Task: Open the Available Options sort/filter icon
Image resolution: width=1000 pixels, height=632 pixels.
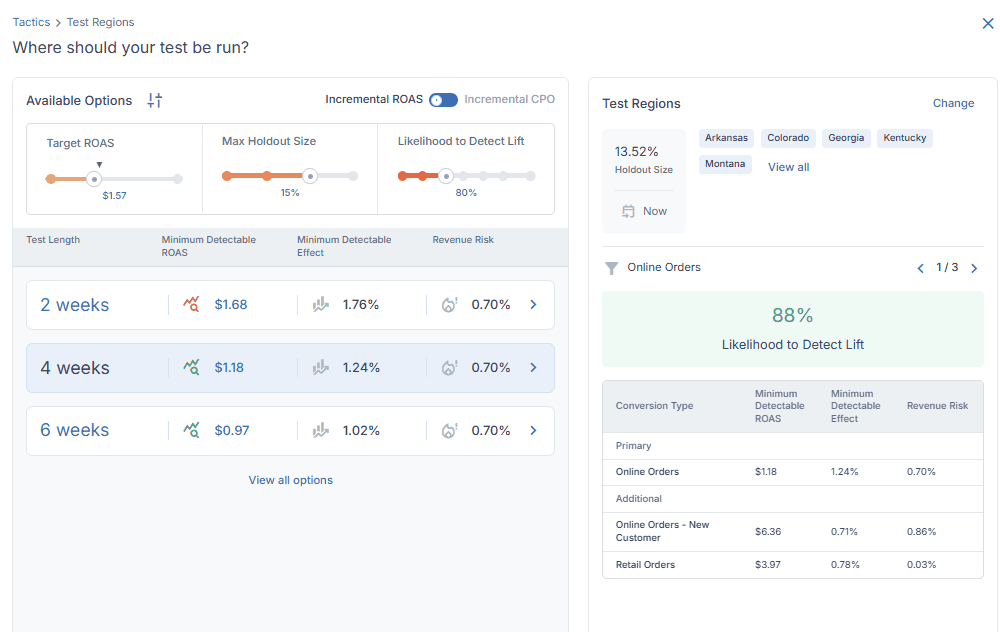Action: point(155,100)
